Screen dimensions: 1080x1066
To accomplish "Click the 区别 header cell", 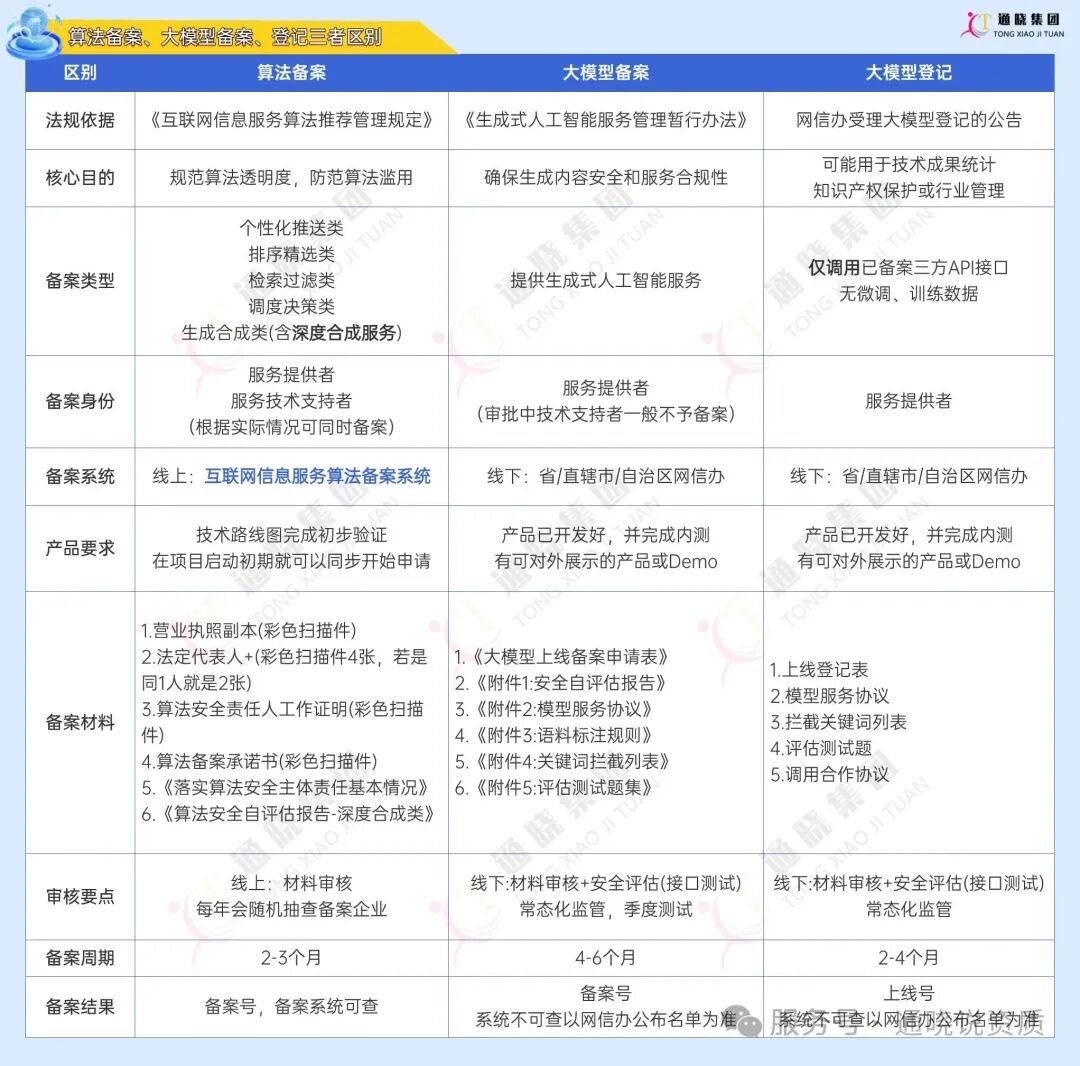I will [x=79, y=72].
